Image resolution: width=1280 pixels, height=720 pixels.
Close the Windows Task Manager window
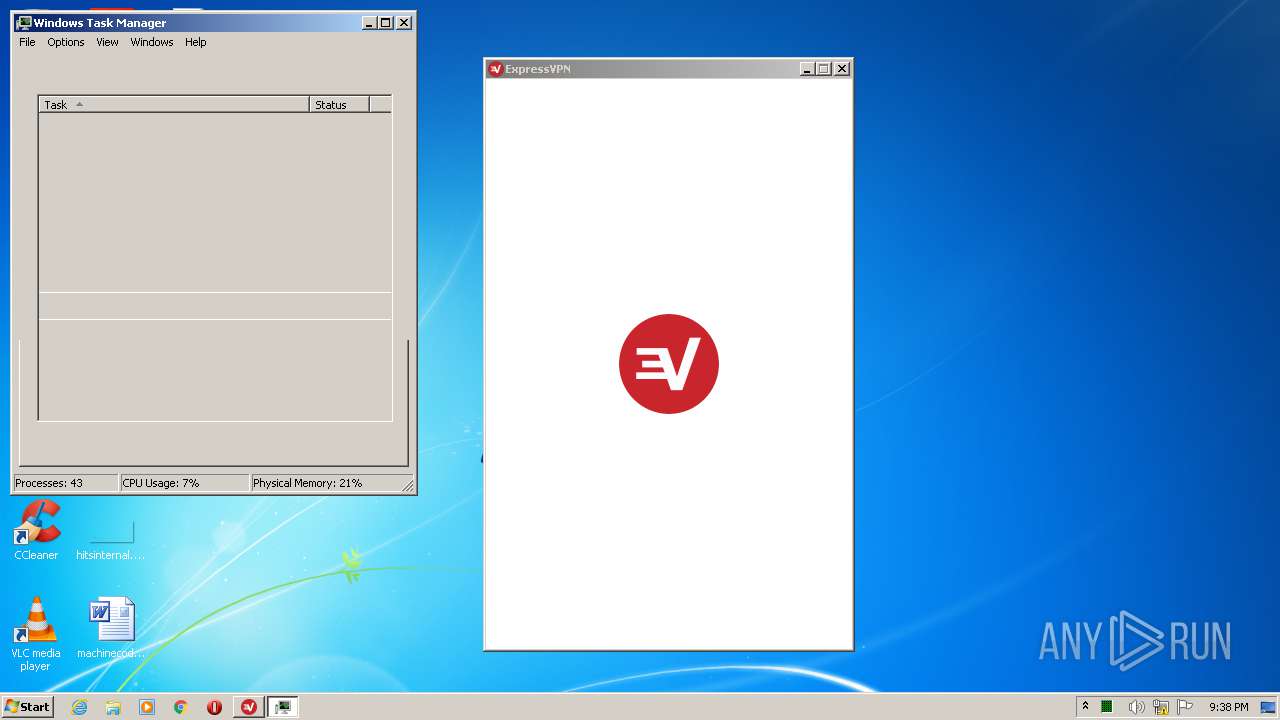tap(404, 22)
